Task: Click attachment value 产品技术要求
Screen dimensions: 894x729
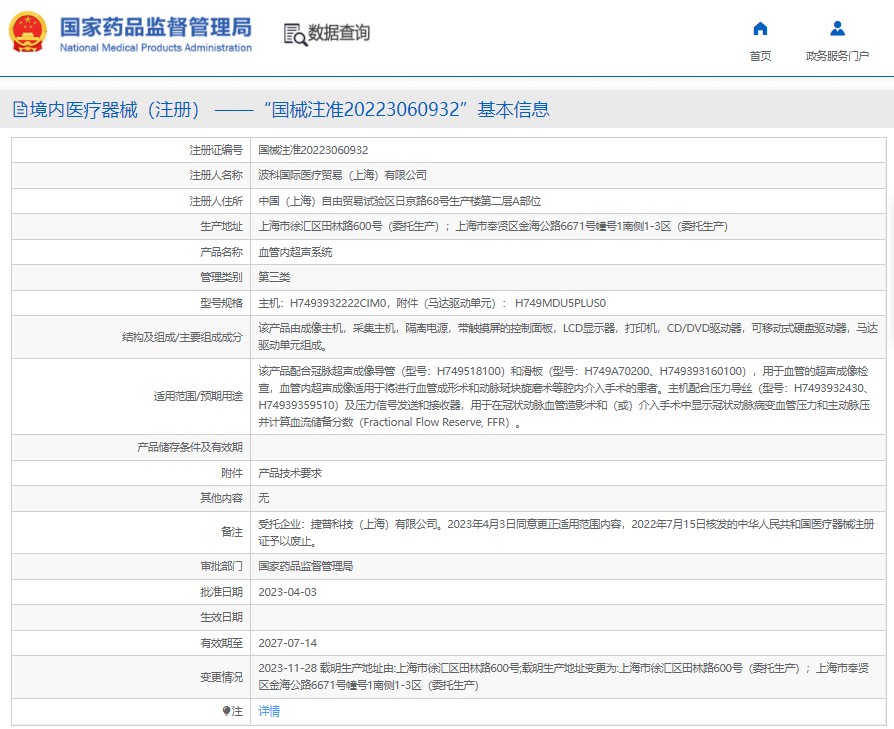Action: [290, 473]
